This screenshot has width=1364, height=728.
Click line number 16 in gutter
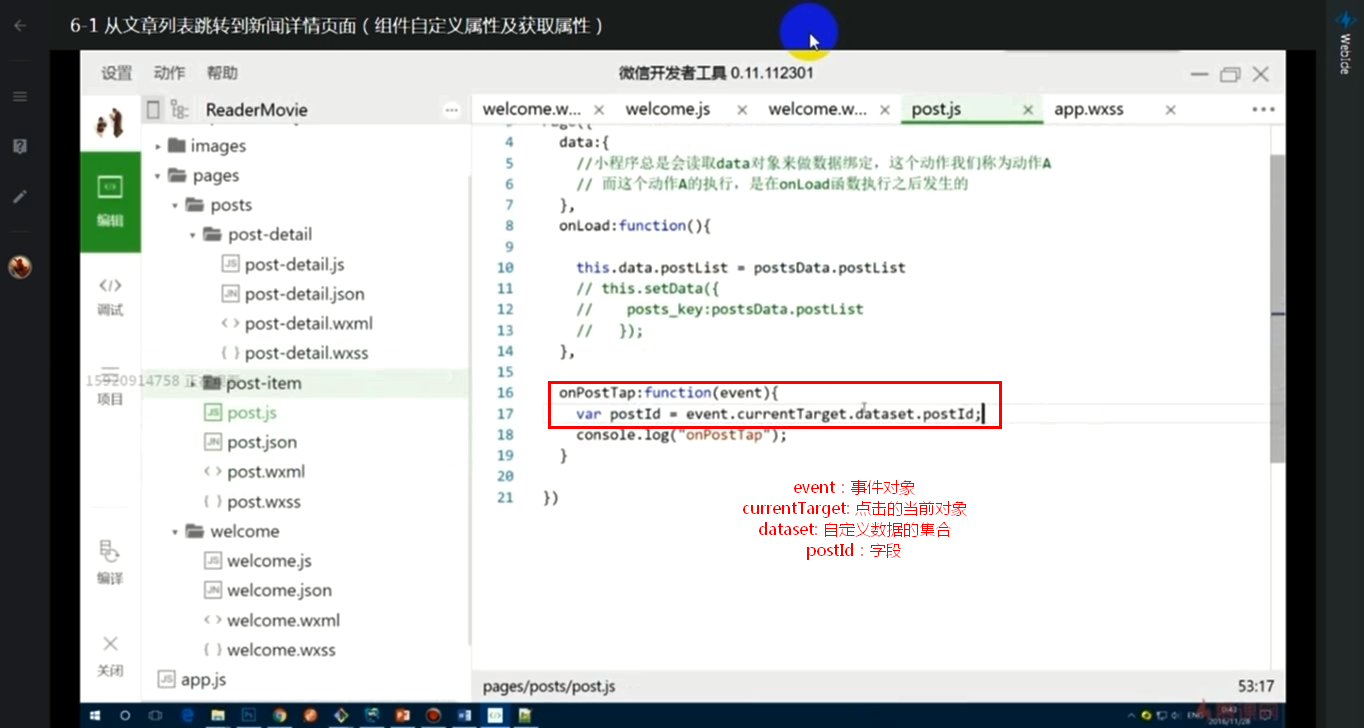504,392
